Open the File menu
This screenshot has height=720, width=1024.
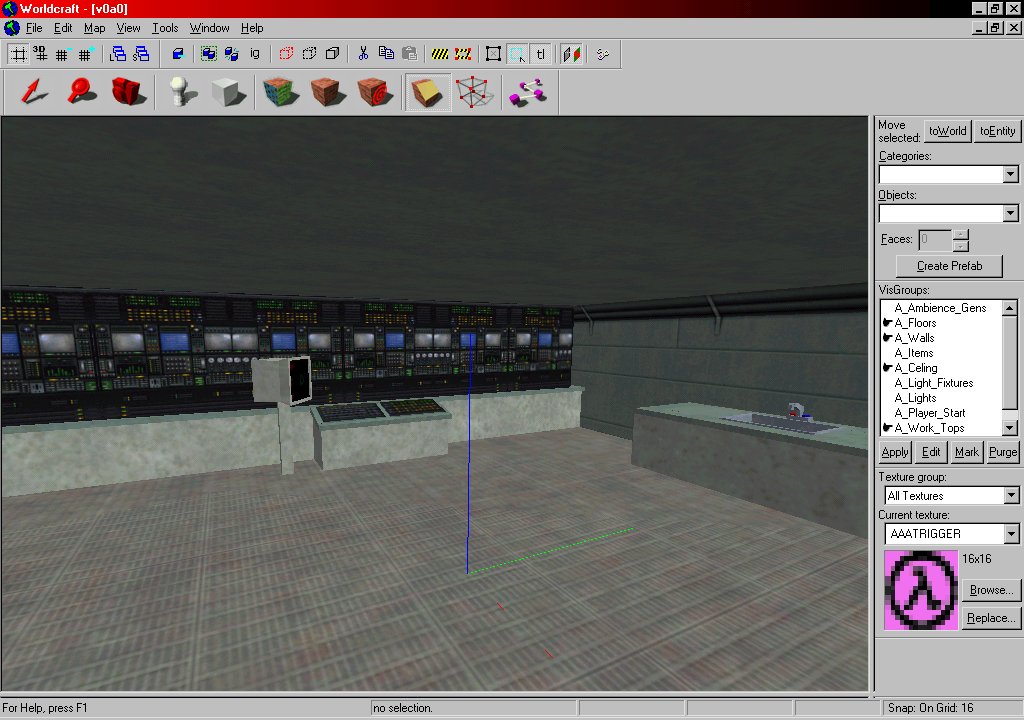coord(34,28)
